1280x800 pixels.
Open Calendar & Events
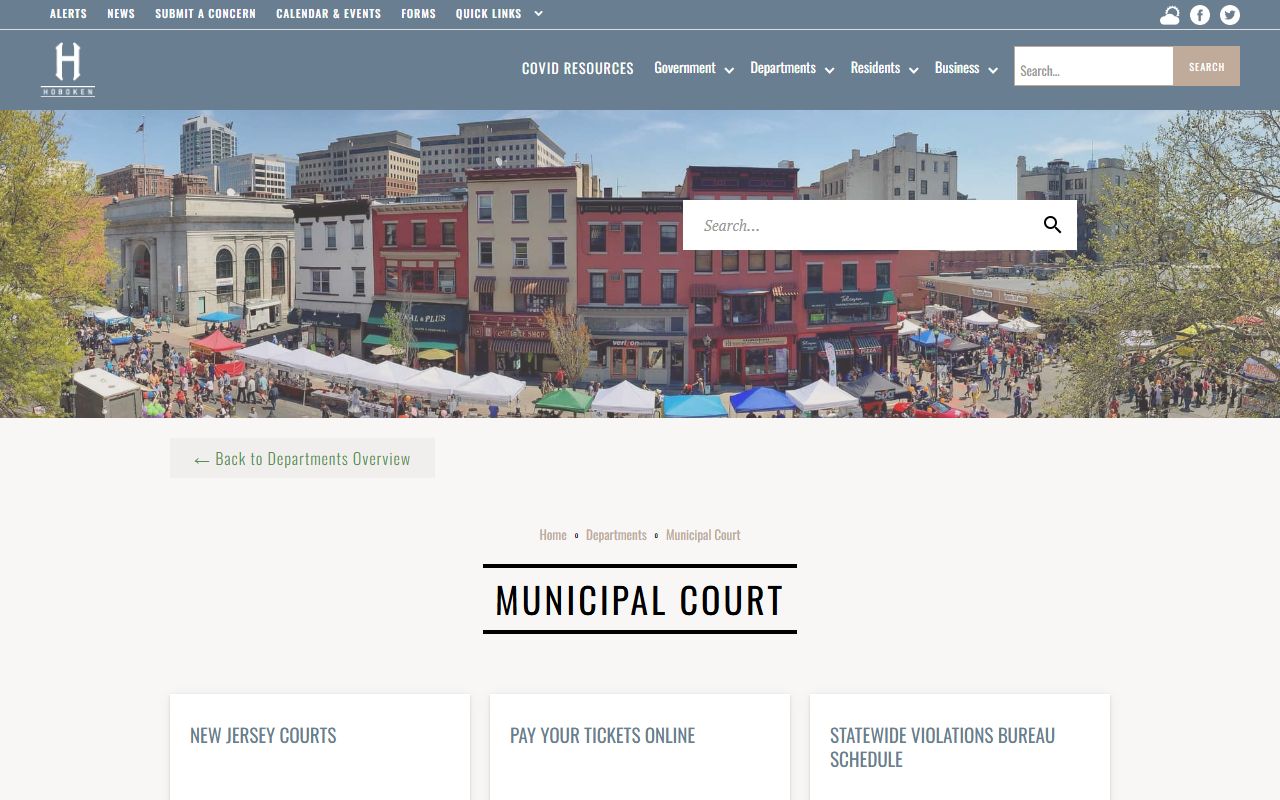[x=328, y=14]
